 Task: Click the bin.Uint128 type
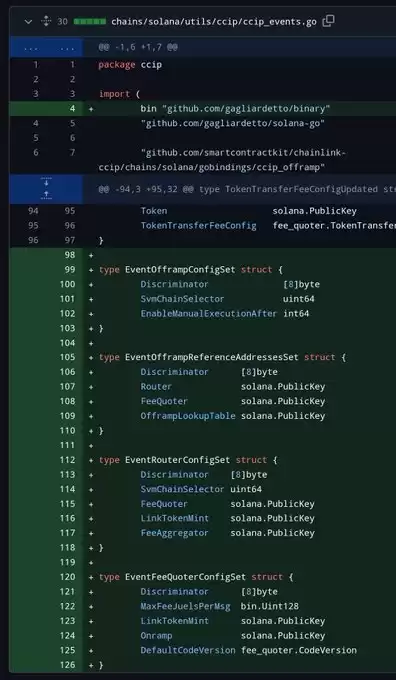click(270, 606)
